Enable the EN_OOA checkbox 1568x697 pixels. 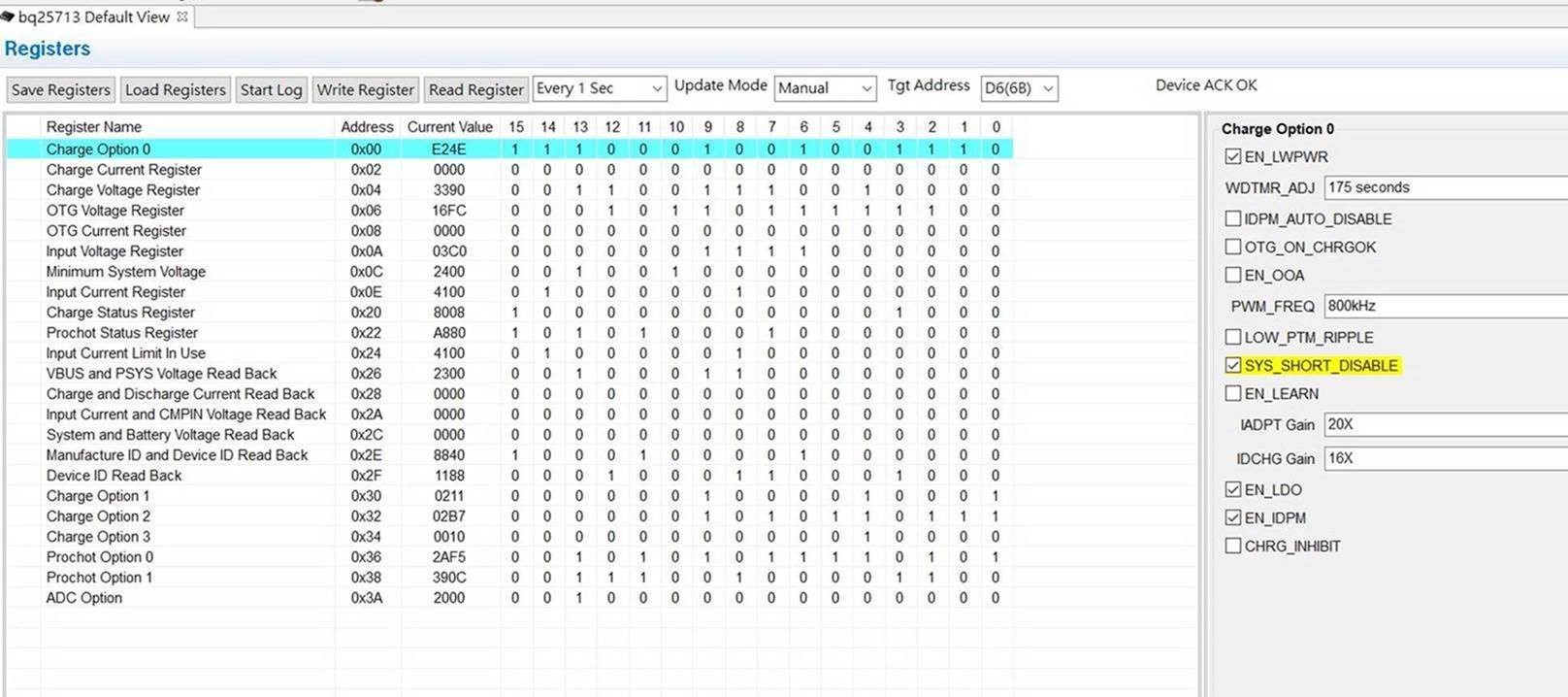[x=1233, y=275]
